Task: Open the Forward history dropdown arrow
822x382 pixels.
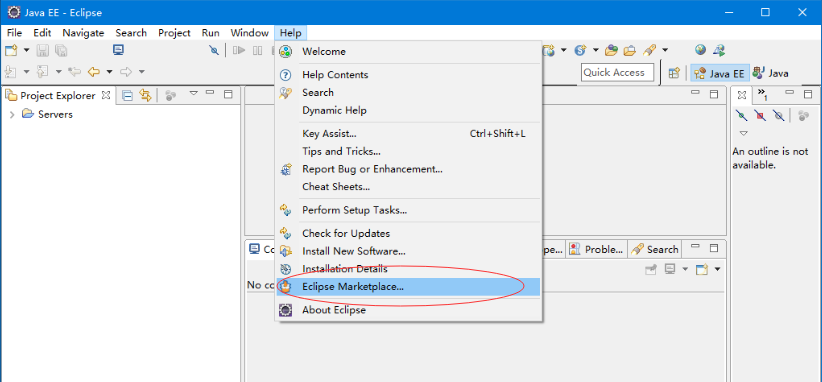Action: click(142, 71)
